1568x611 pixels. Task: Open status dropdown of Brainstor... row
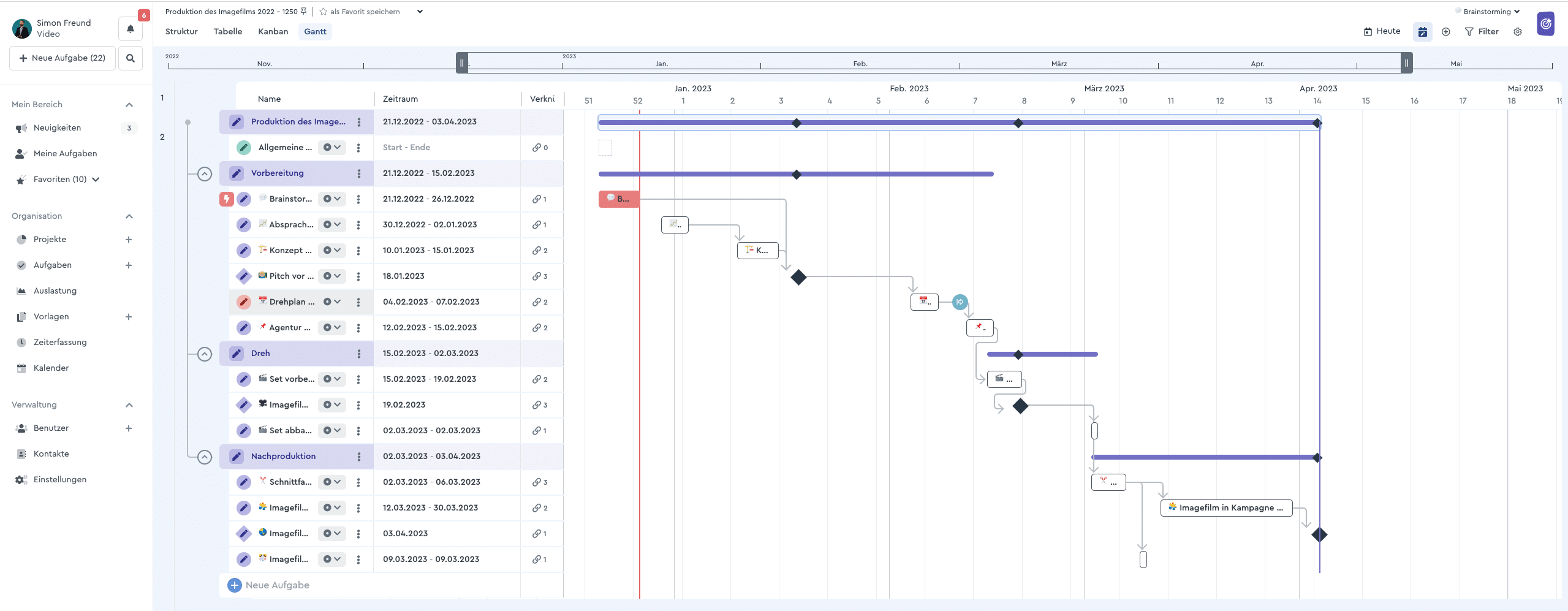332,199
